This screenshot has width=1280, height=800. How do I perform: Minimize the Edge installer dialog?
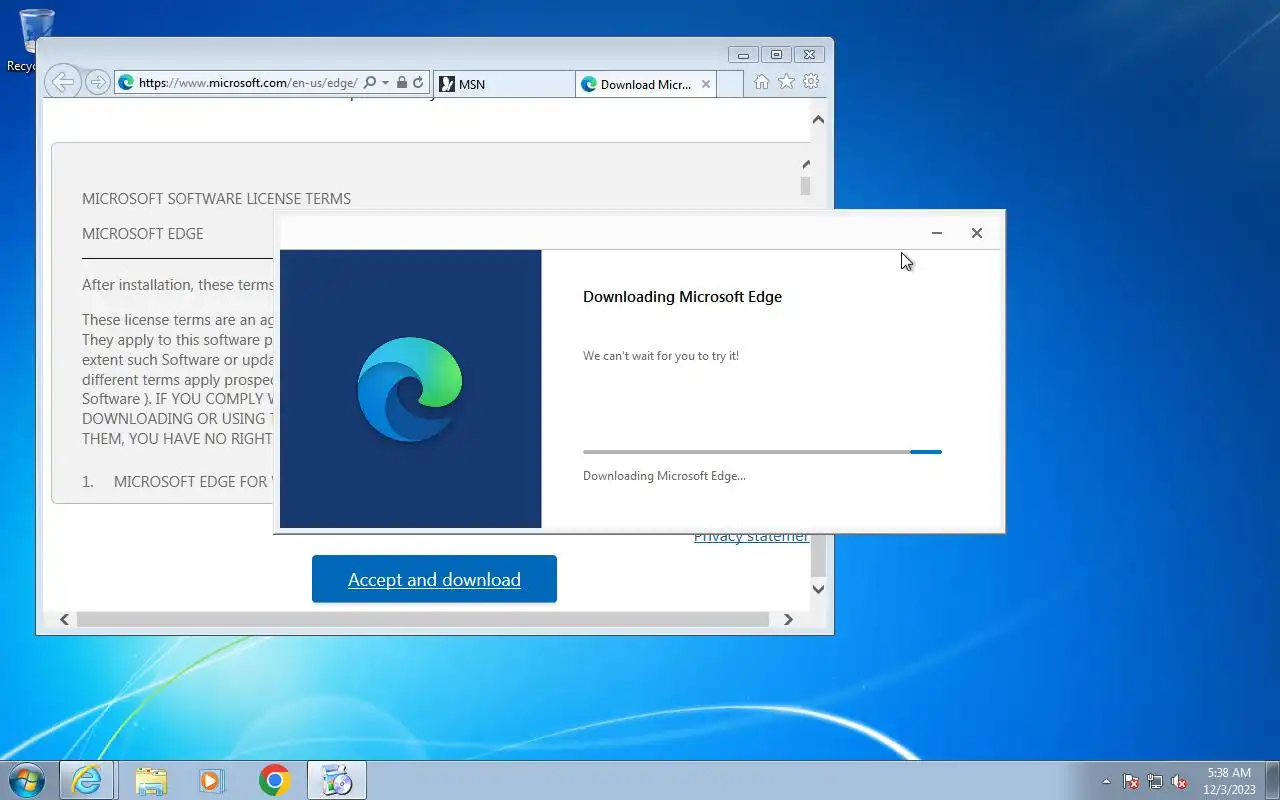(937, 233)
